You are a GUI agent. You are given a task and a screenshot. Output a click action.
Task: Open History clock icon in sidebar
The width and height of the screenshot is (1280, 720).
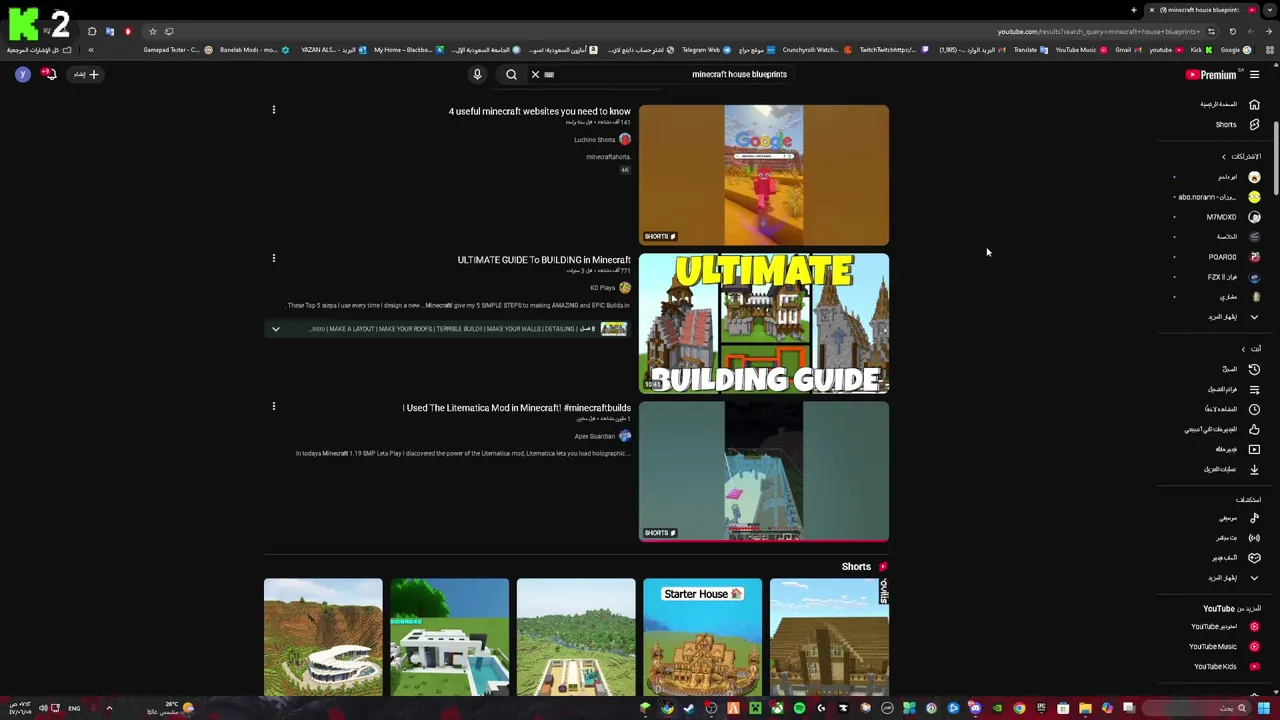coord(1254,369)
